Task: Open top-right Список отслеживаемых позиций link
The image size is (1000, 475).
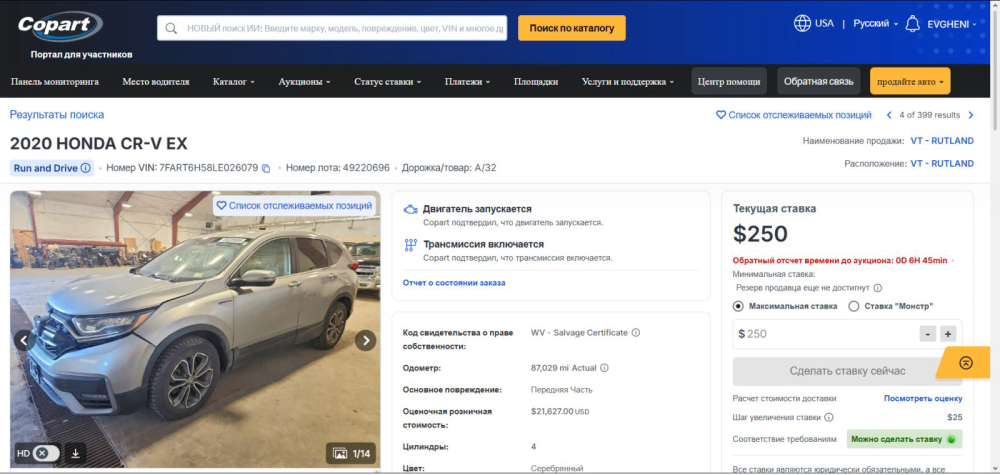Action: [793, 115]
